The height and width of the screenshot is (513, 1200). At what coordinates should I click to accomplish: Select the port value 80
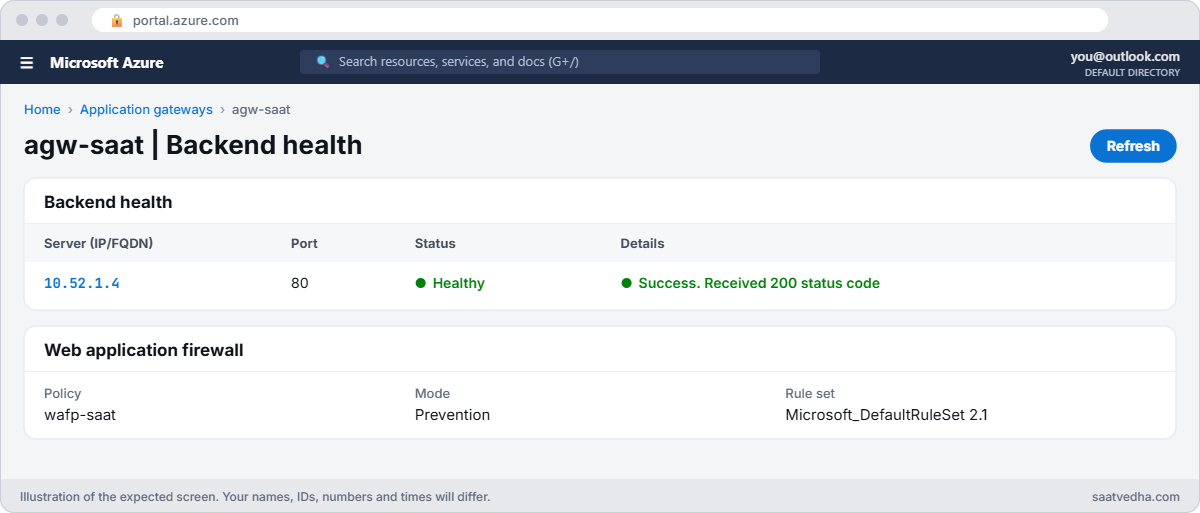300,283
